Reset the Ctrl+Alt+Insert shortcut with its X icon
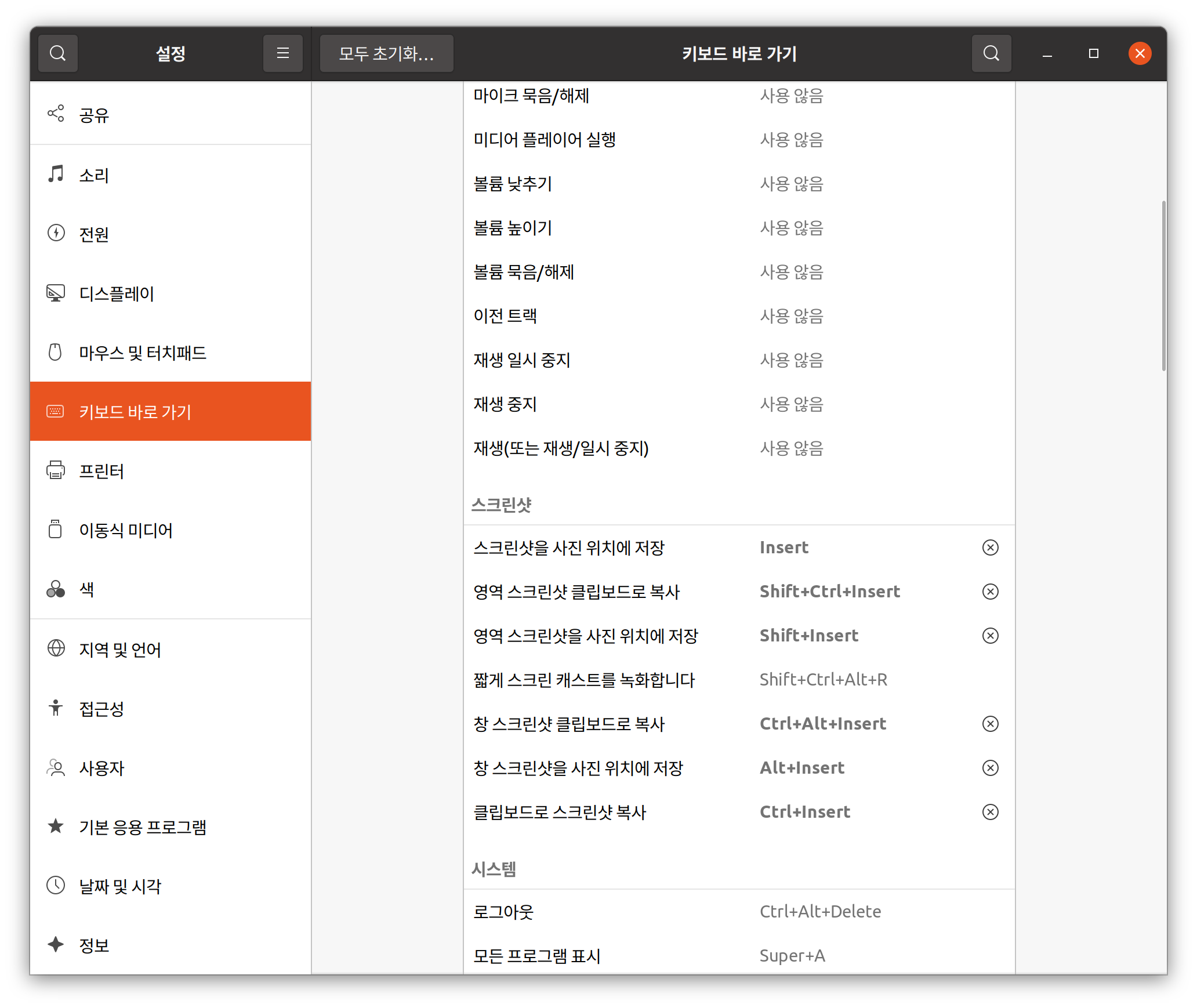Image resolution: width=1197 pixels, height=1008 pixels. [x=991, y=724]
